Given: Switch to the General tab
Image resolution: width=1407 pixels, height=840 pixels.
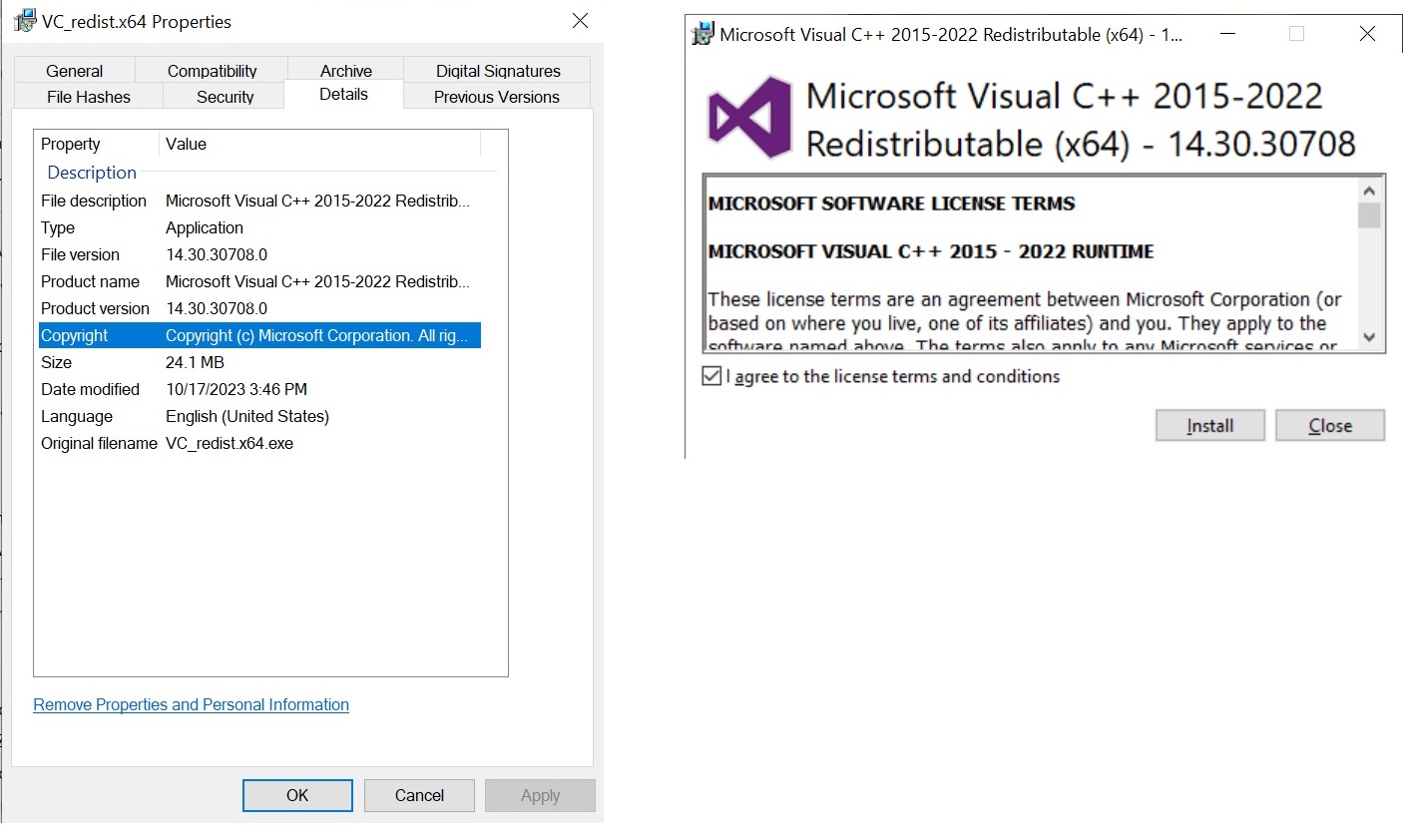Looking at the screenshot, I should (74, 71).
